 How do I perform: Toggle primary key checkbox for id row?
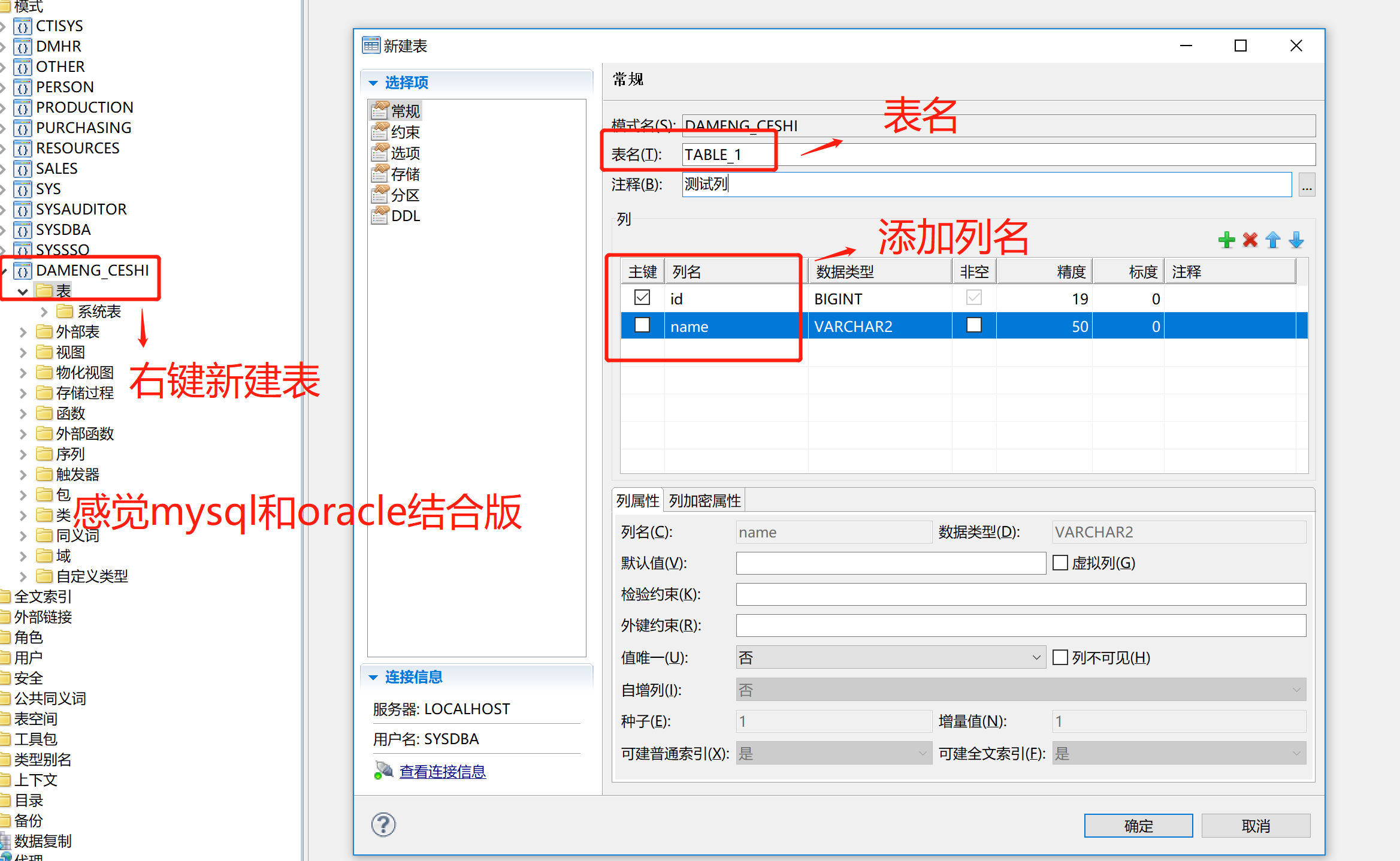(x=642, y=297)
